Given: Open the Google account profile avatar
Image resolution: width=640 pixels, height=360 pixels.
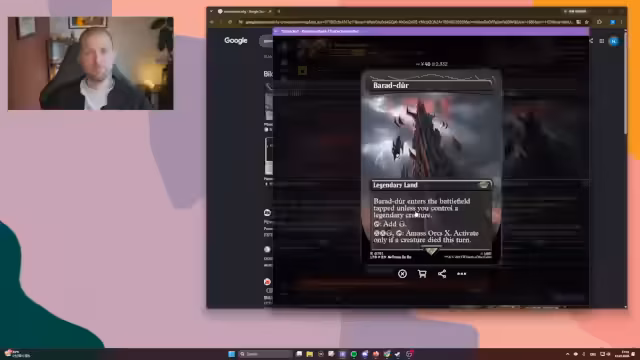Looking at the screenshot, I should [x=613, y=41].
